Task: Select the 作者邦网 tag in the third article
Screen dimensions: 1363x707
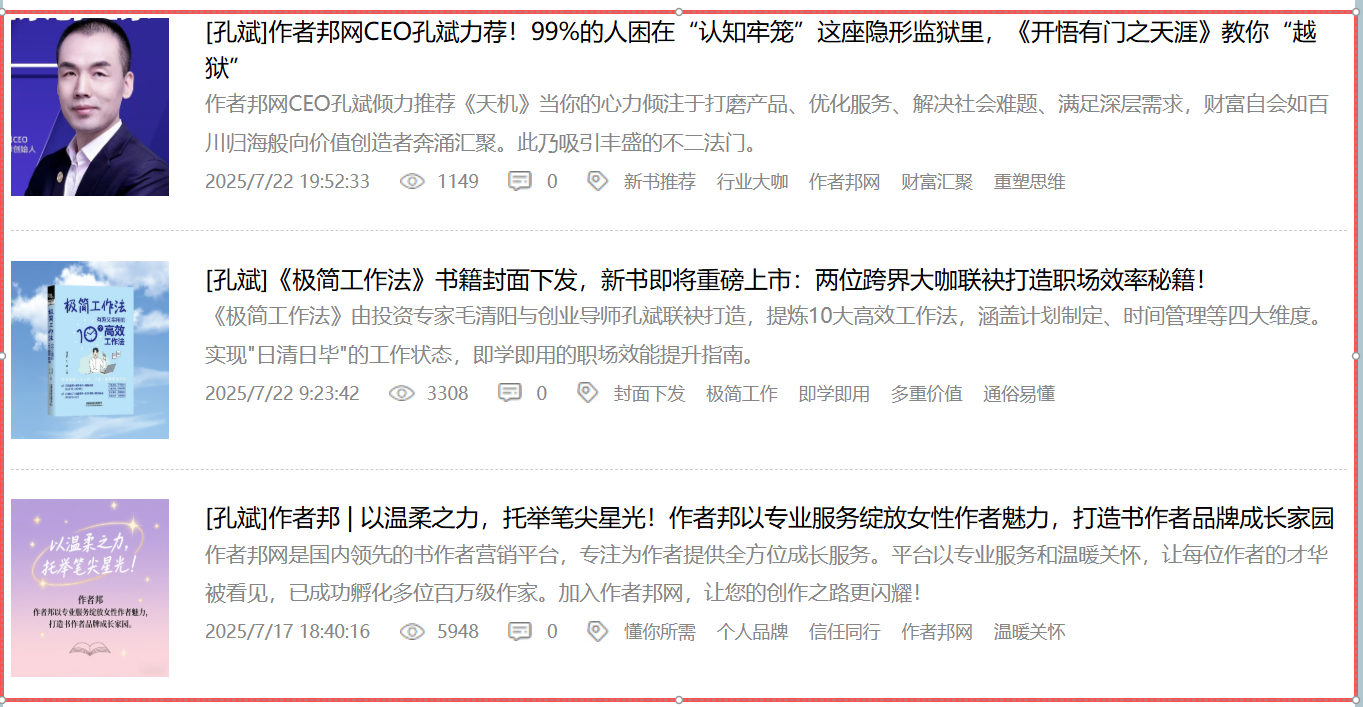Action: [x=937, y=631]
